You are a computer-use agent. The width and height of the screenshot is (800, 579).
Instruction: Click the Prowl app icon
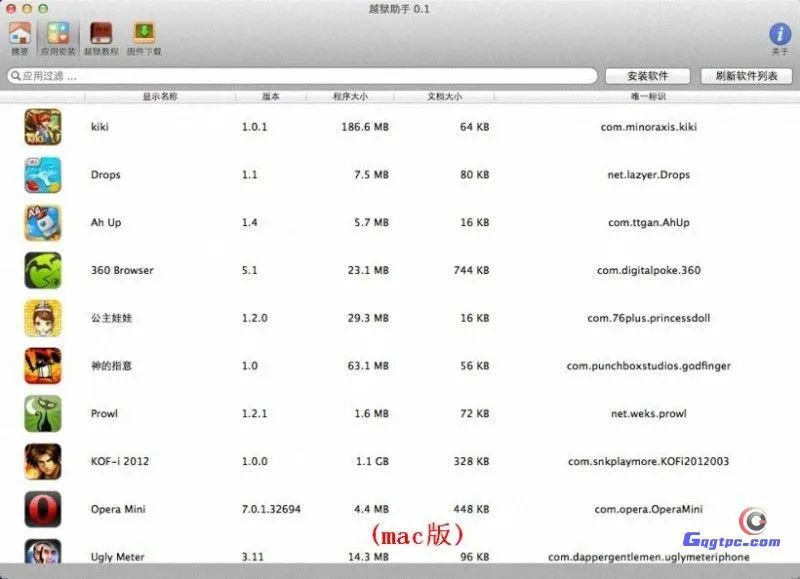coord(42,413)
